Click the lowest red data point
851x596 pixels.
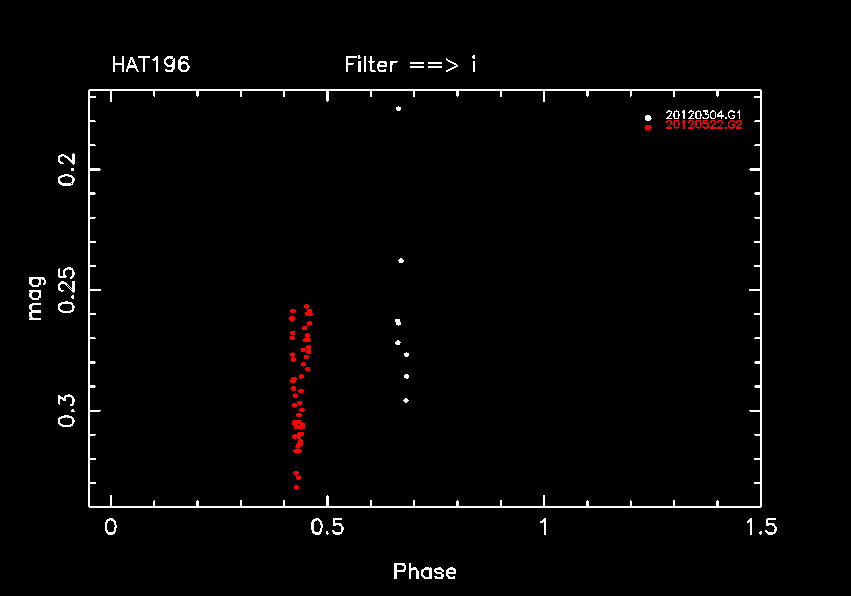point(297,487)
